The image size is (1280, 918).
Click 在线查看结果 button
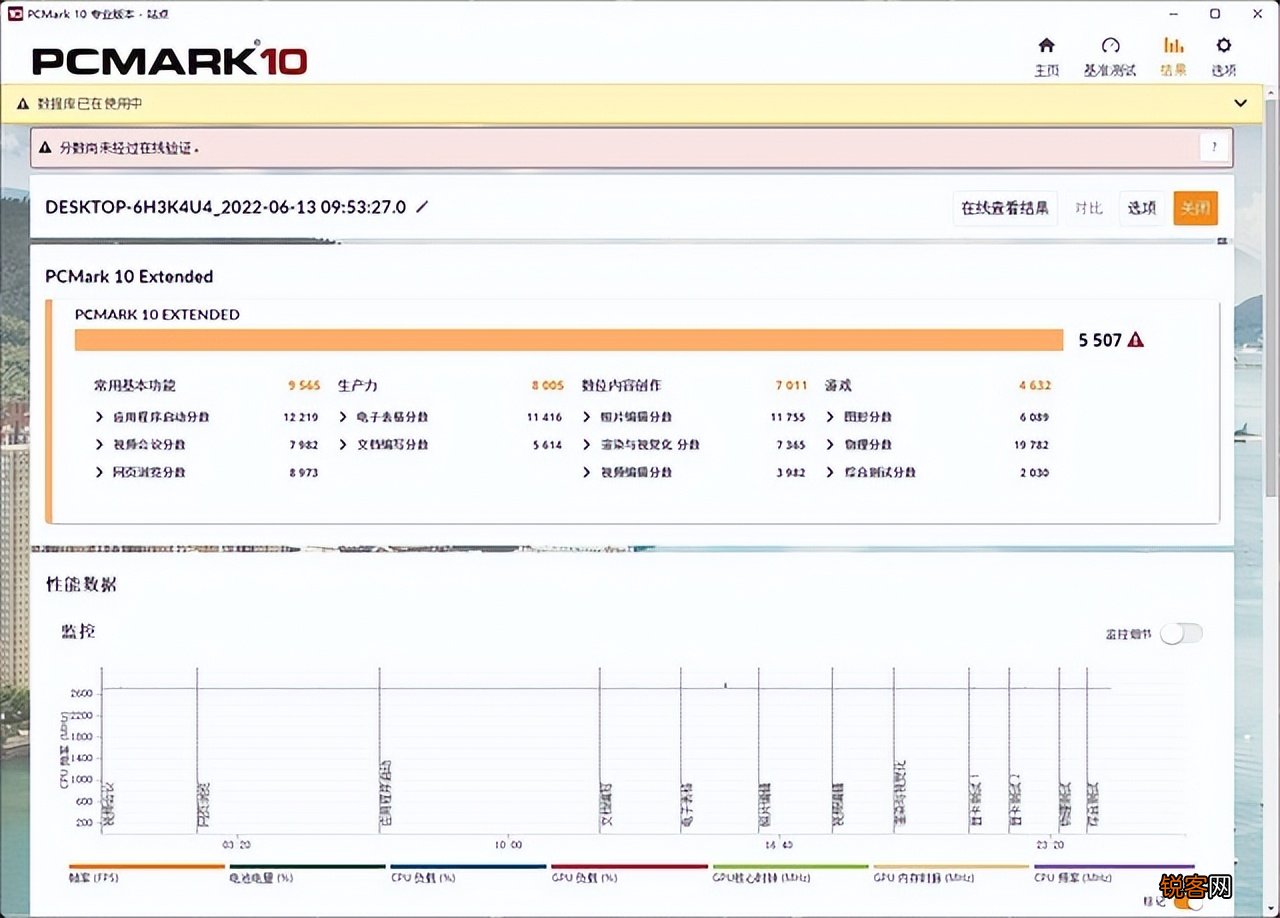pos(1005,208)
